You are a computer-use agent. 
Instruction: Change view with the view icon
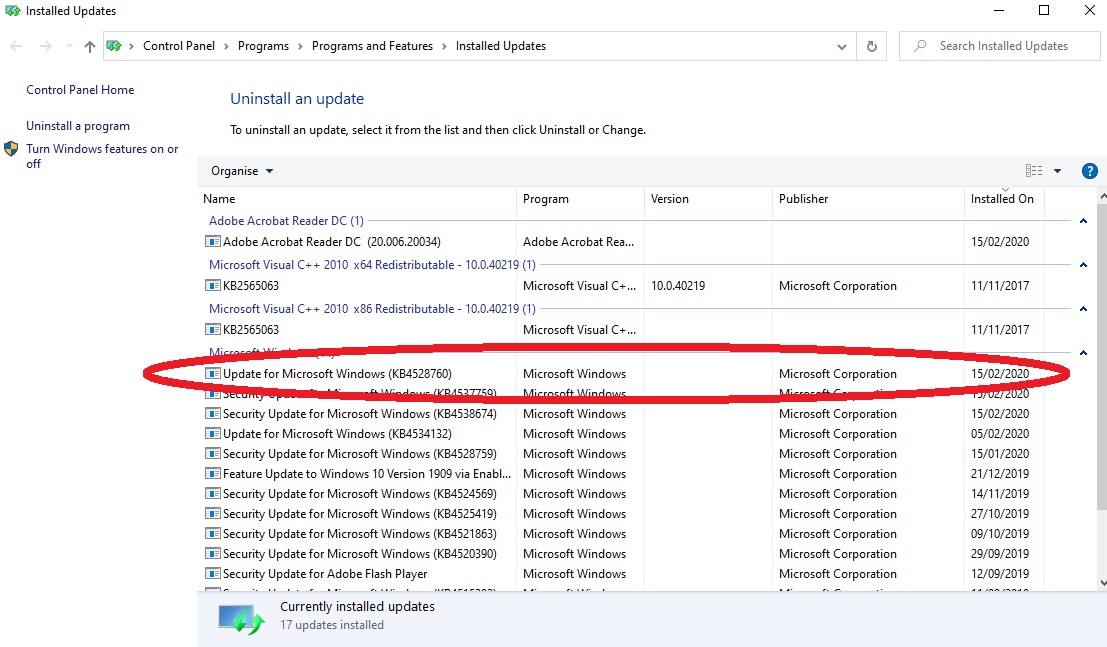pyautogui.click(x=1034, y=170)
